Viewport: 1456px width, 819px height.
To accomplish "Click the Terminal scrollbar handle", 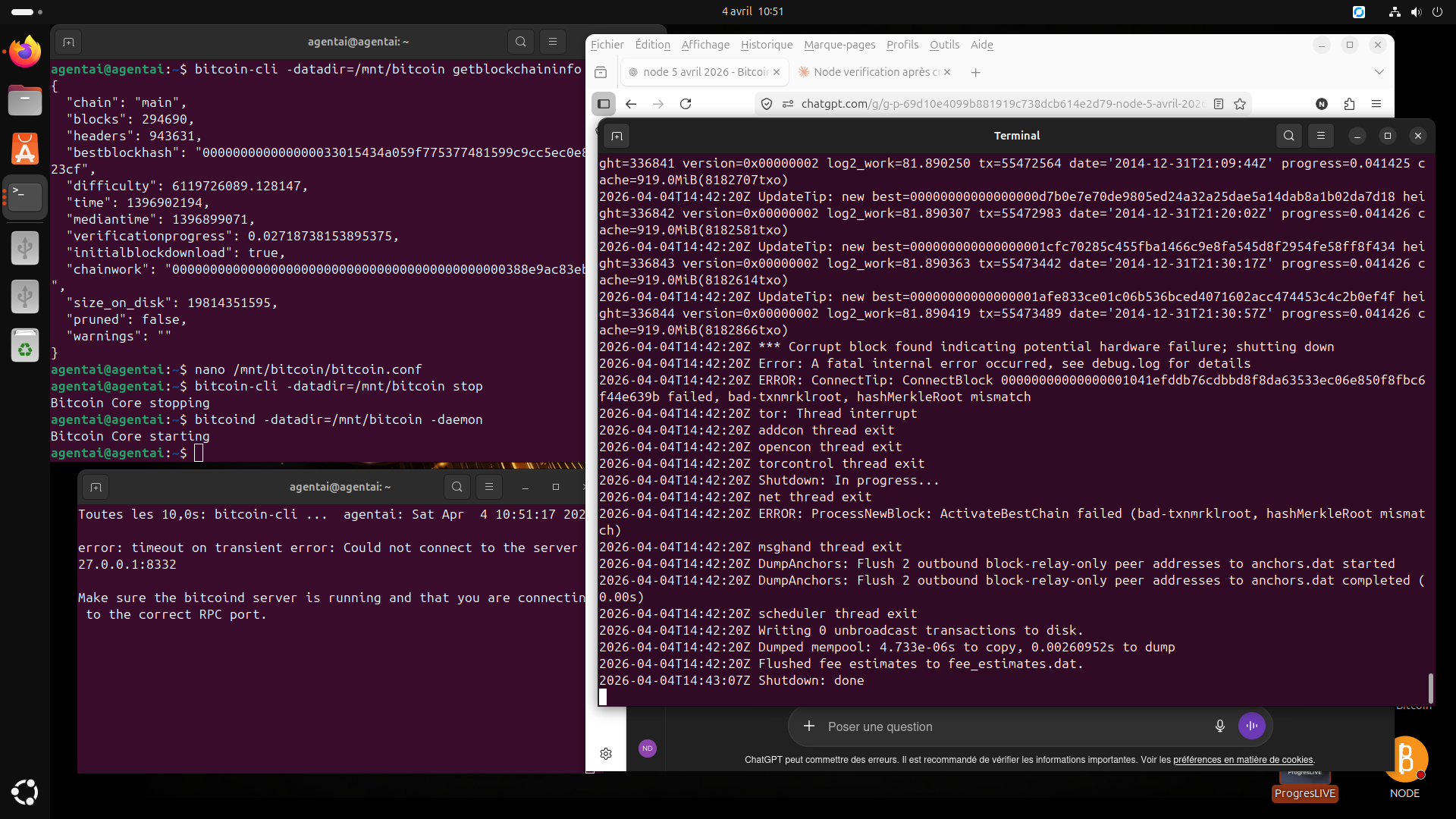I will [x=1430, y=687].
